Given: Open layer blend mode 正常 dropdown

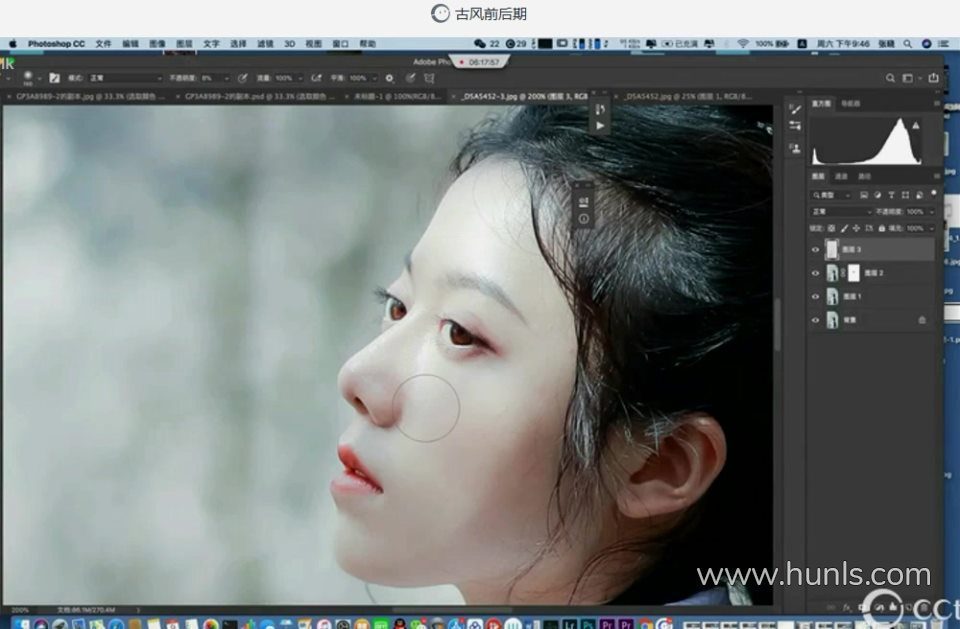Looking at the screenshot, I should (x=841, y=211).
